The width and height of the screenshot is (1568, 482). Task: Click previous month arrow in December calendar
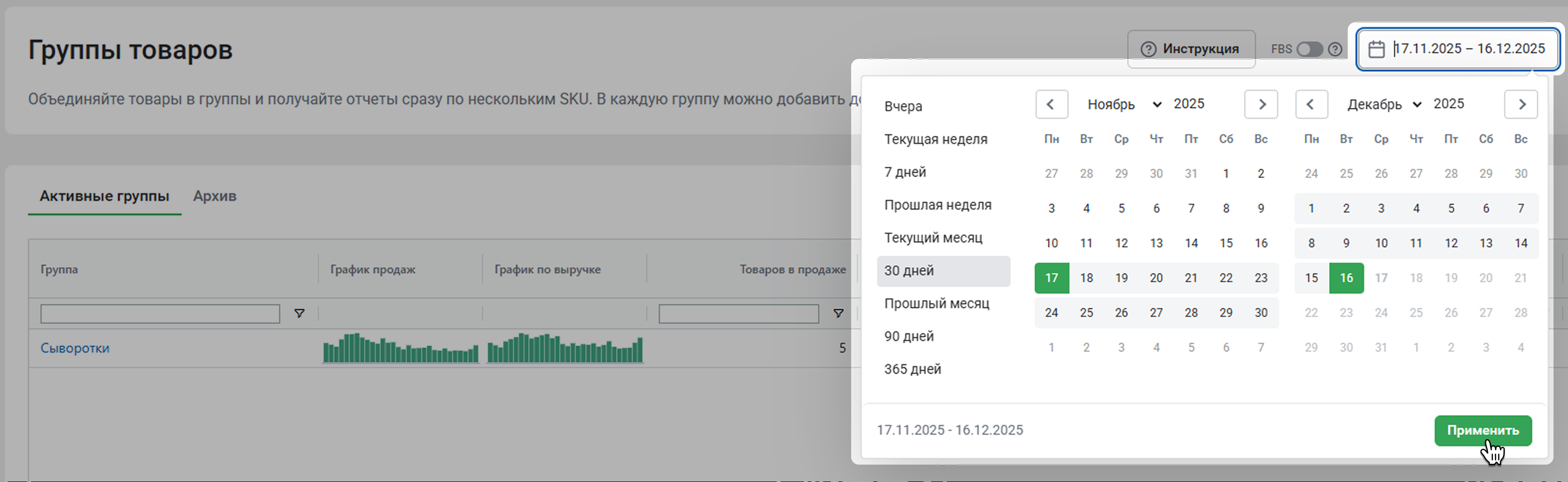click(x=1311, y=104)
